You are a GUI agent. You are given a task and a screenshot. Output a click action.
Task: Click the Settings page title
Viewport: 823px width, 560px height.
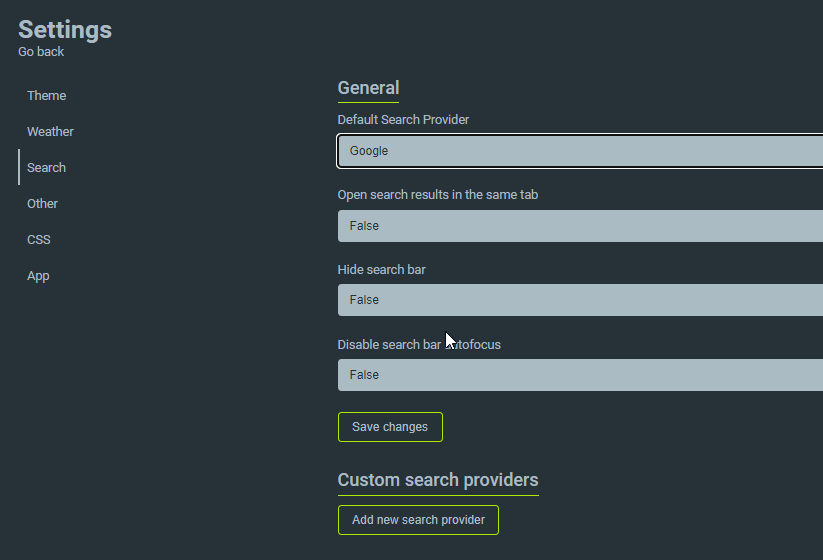(x=65, y=30)
